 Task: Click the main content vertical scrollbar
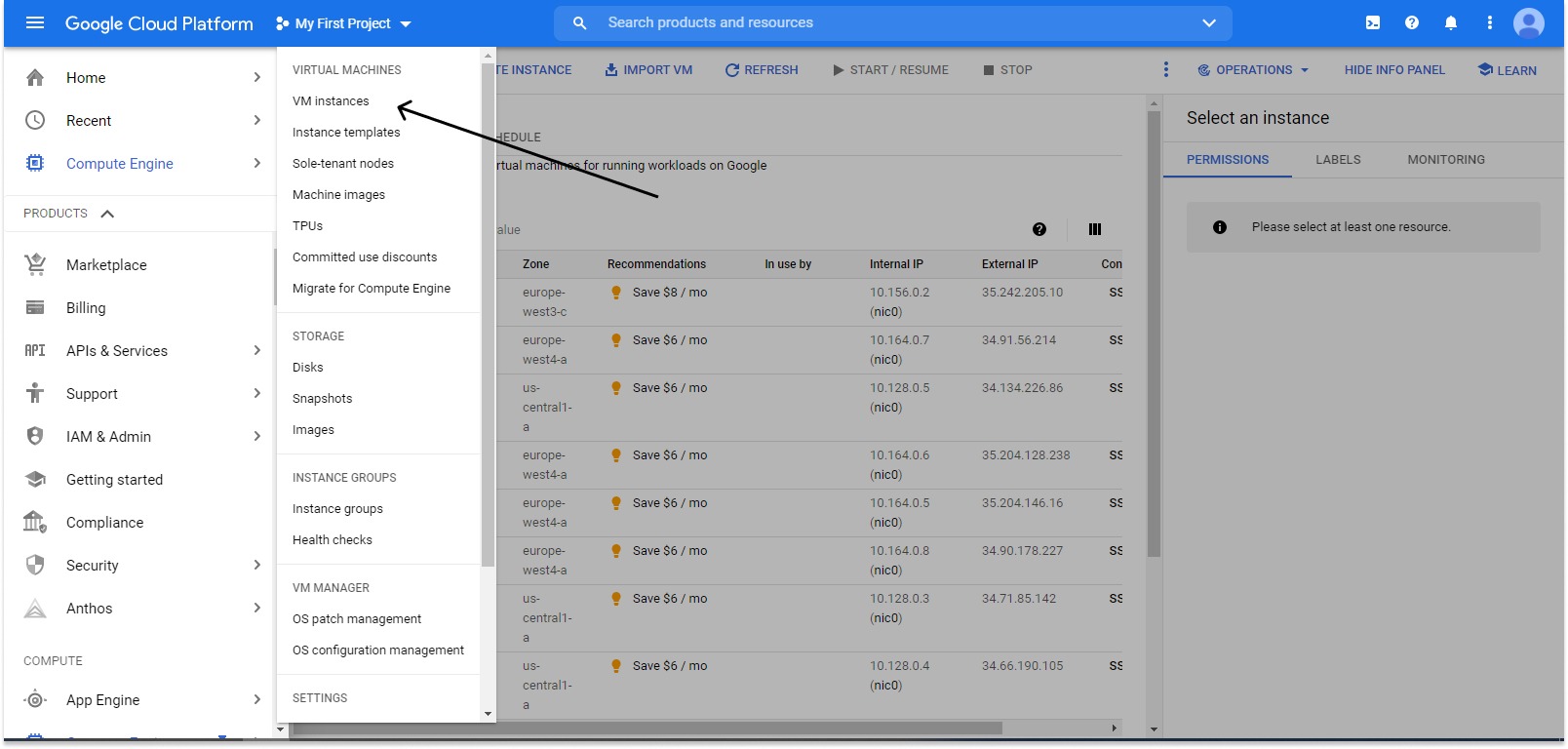(1155, 334)
